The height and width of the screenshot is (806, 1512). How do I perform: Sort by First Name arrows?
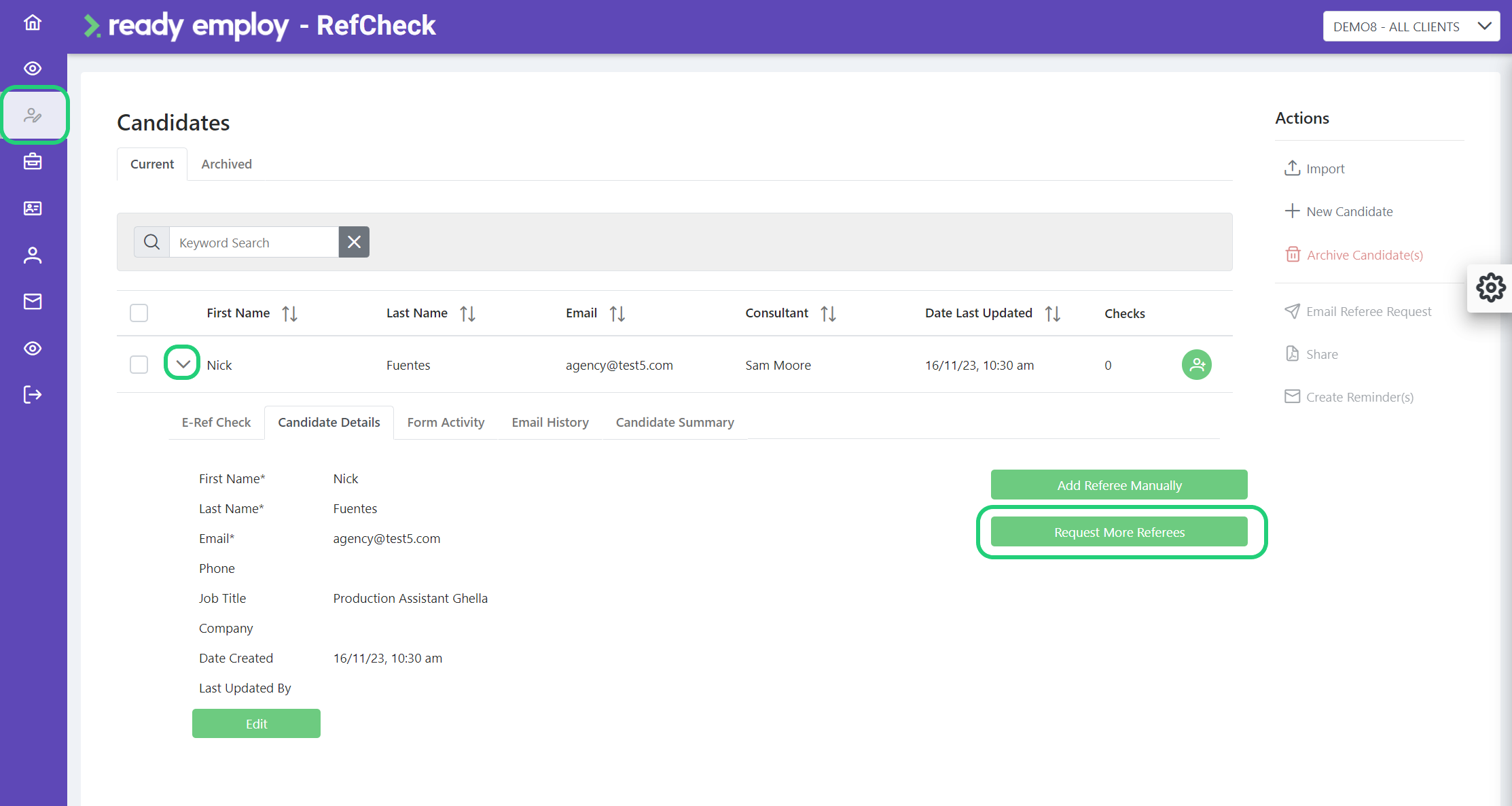(x=290, y=313)
